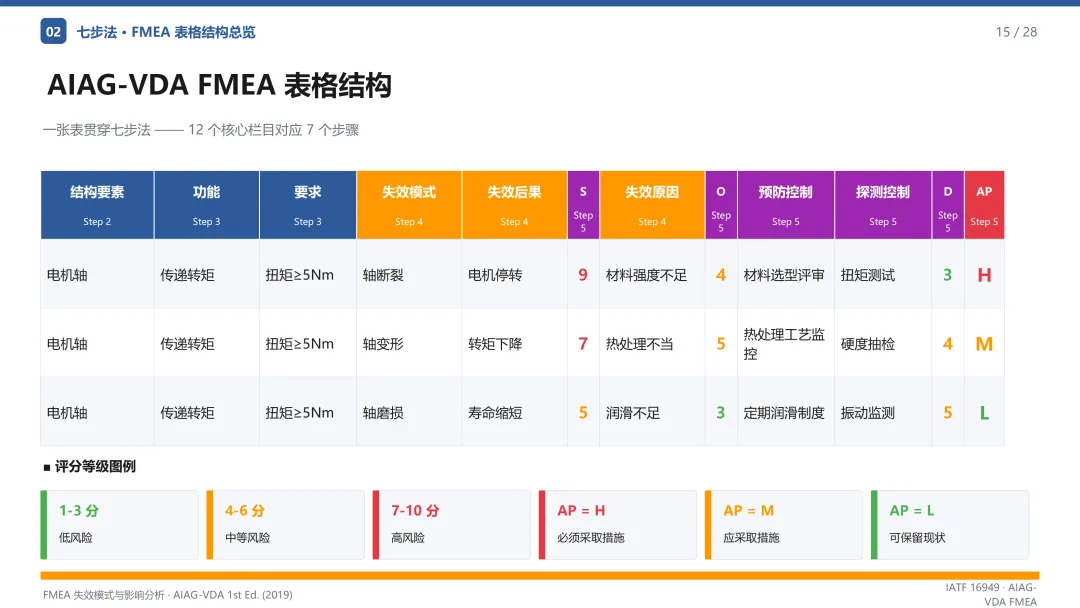The height and width of the screenshot is (608, 1080).
Task: Click detection value 5 in 轴磨损 row
Action: (x=948, y=412)
